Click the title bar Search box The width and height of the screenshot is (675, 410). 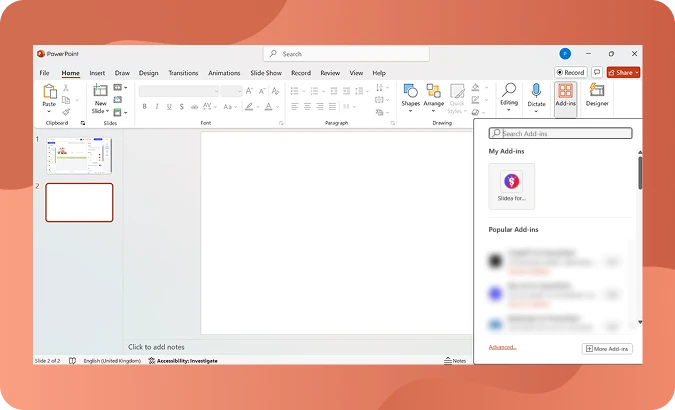[346, 54]
